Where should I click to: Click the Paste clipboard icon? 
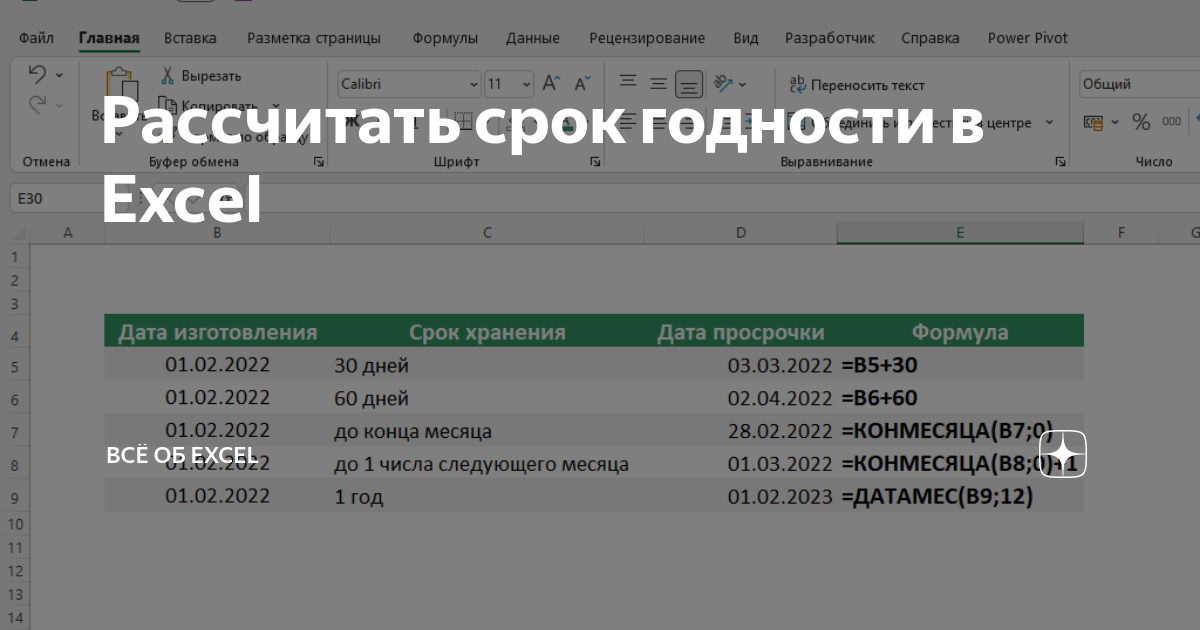point(121,86)
